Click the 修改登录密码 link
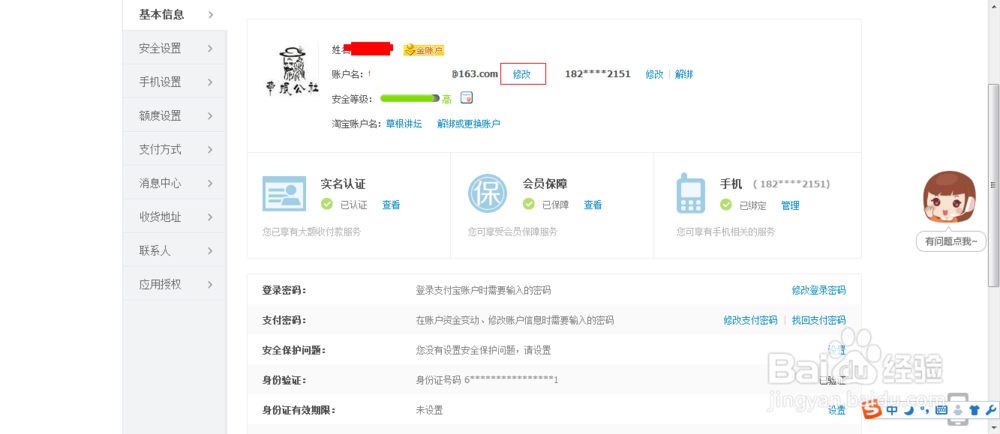 [x=819, y=291]
